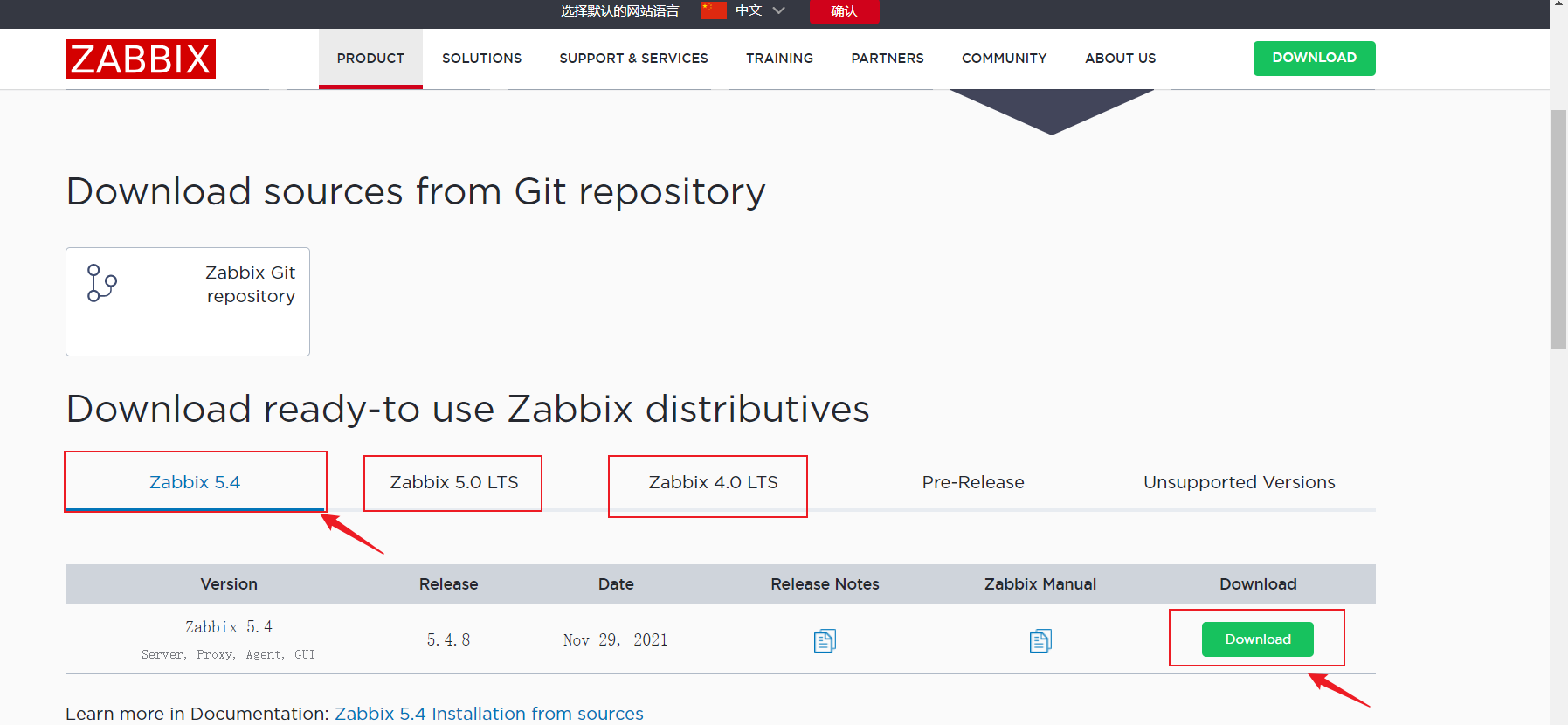Switch to the Pre-Release tab
The image size is (1568, 725).
(x=973, y=482)
